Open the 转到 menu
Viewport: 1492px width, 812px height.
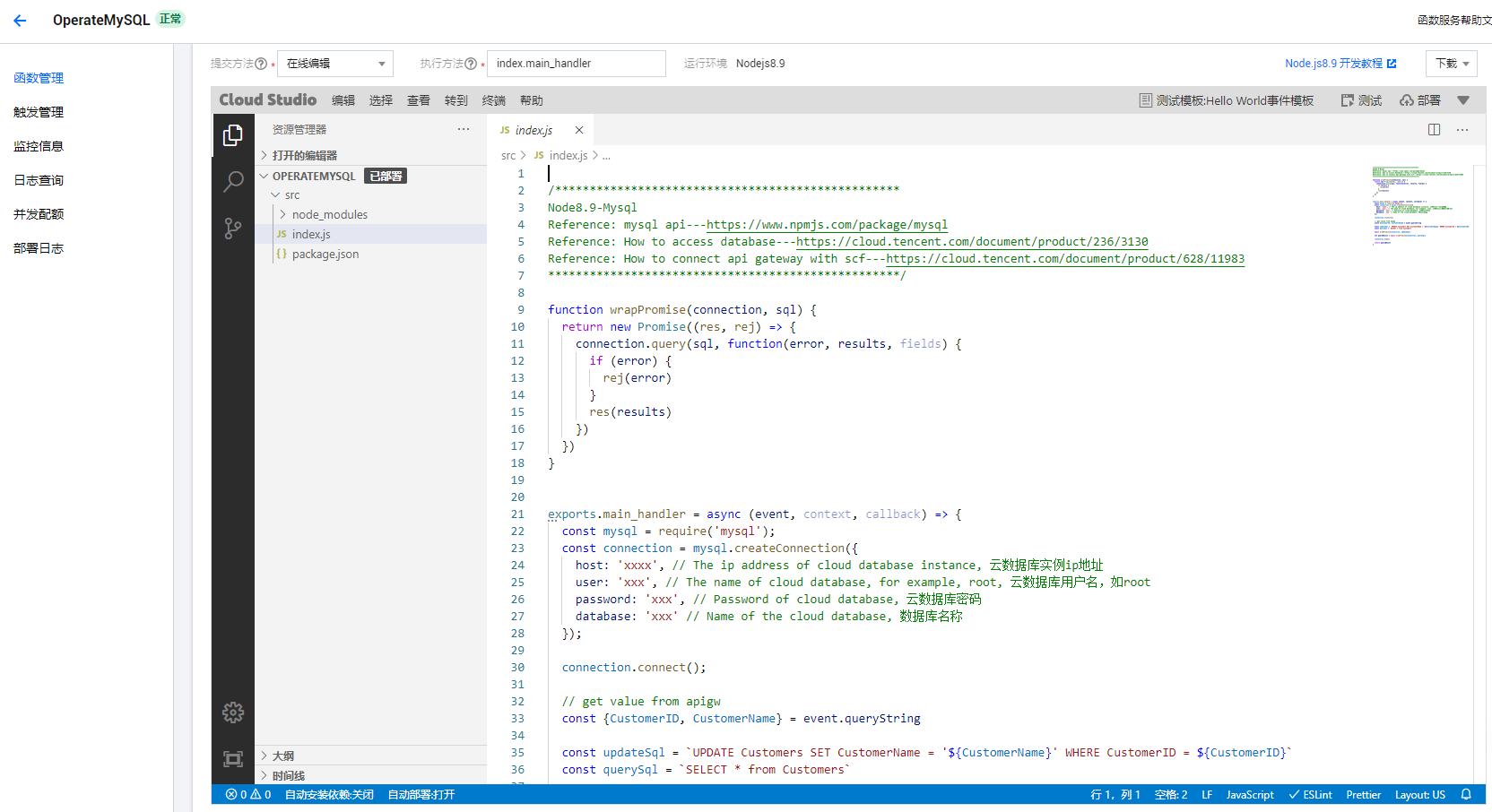coord(456,100)
